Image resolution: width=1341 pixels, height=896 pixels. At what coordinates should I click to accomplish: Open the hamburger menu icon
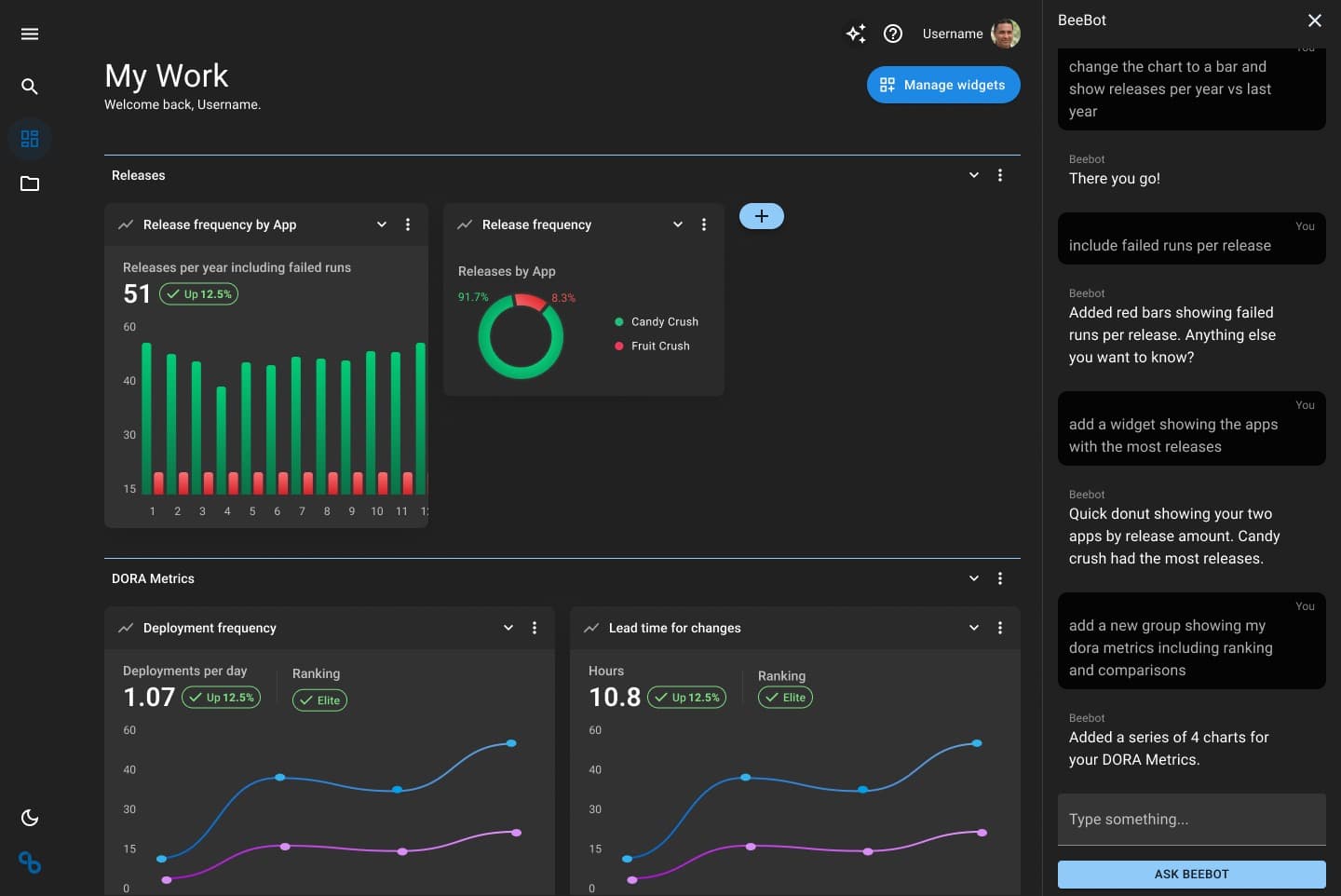pyautogui.click(x=30, y=34)
